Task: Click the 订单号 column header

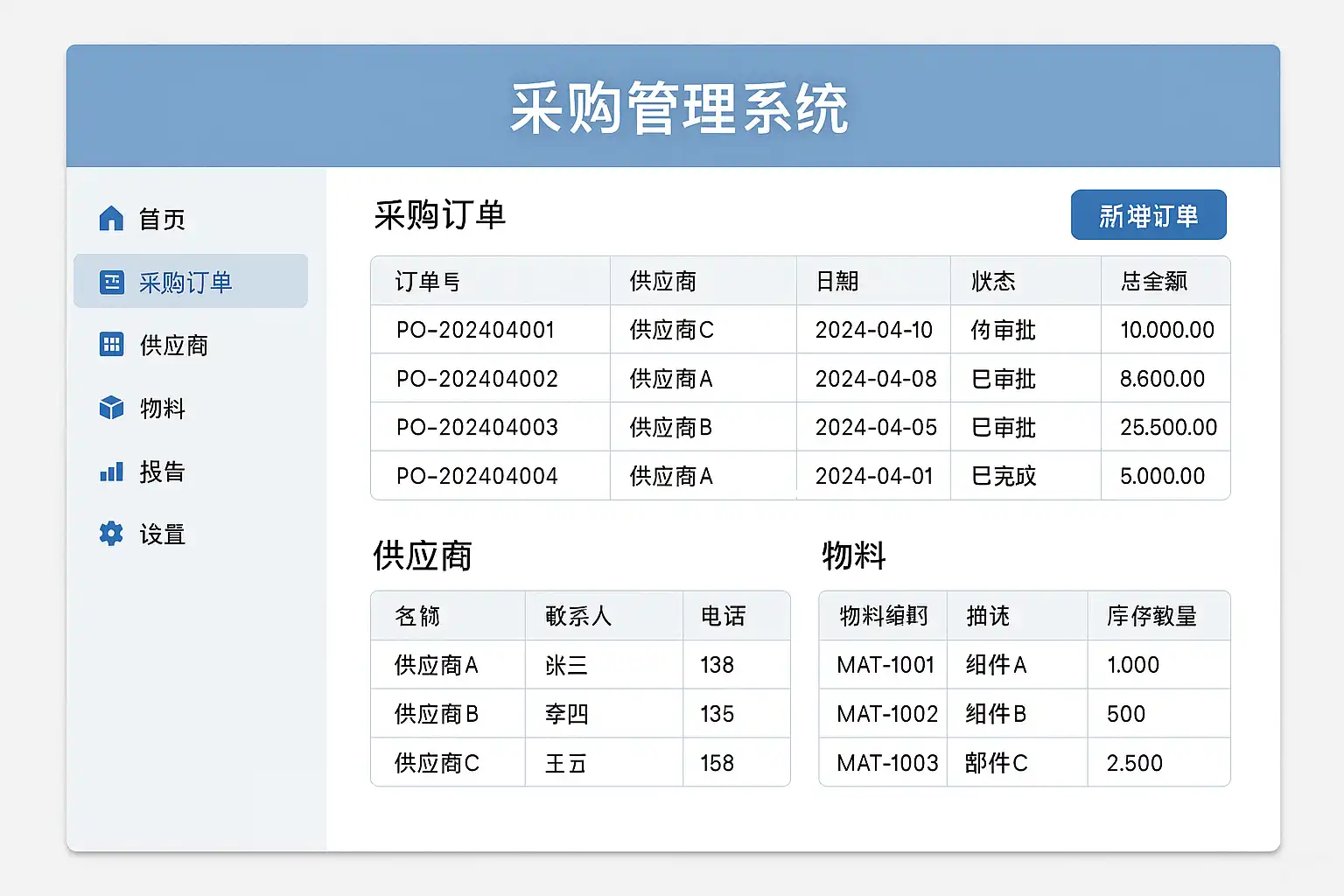Action: [427, 281]
